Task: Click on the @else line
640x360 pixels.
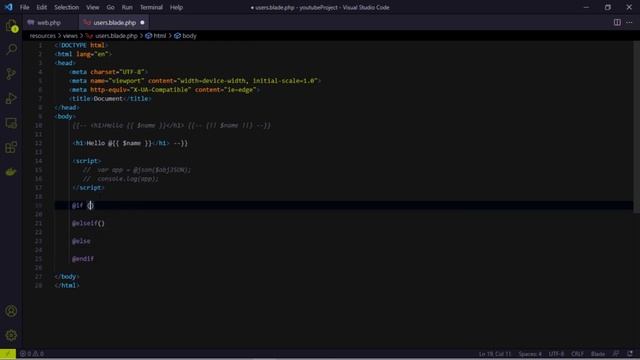Action: click(x=81, y=241)
